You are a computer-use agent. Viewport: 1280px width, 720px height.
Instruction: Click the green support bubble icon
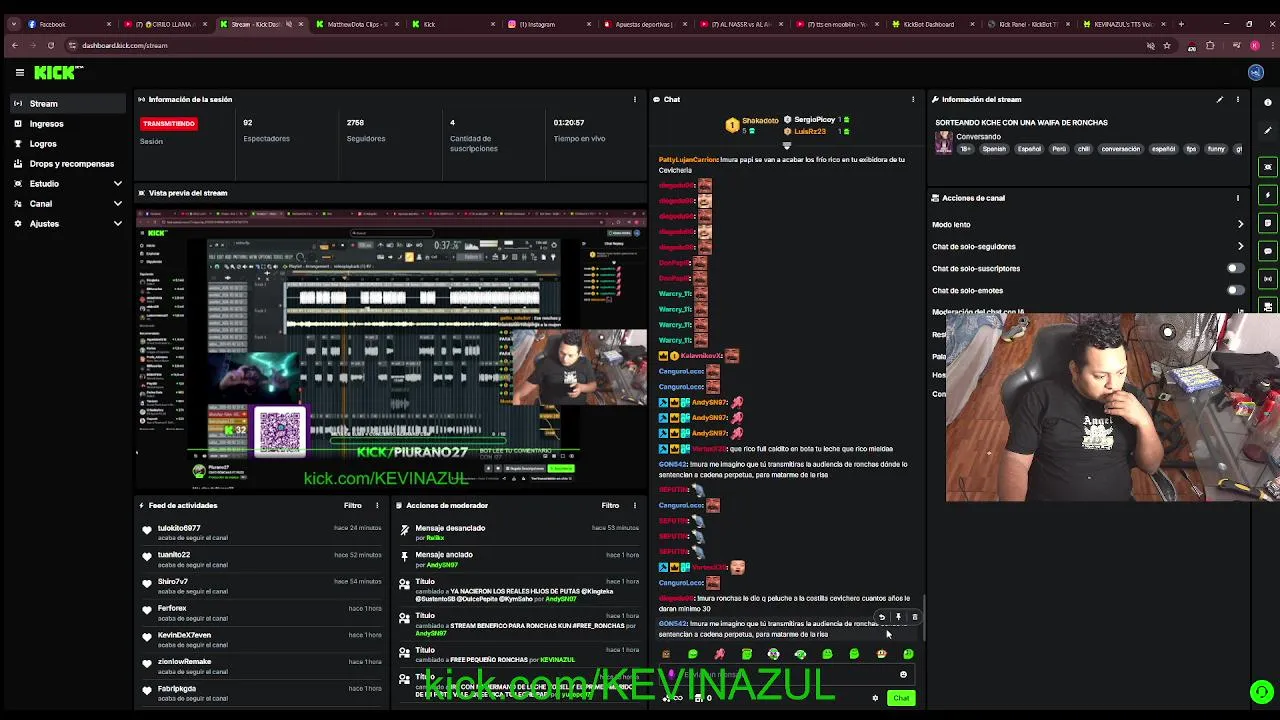(1262, 692)
